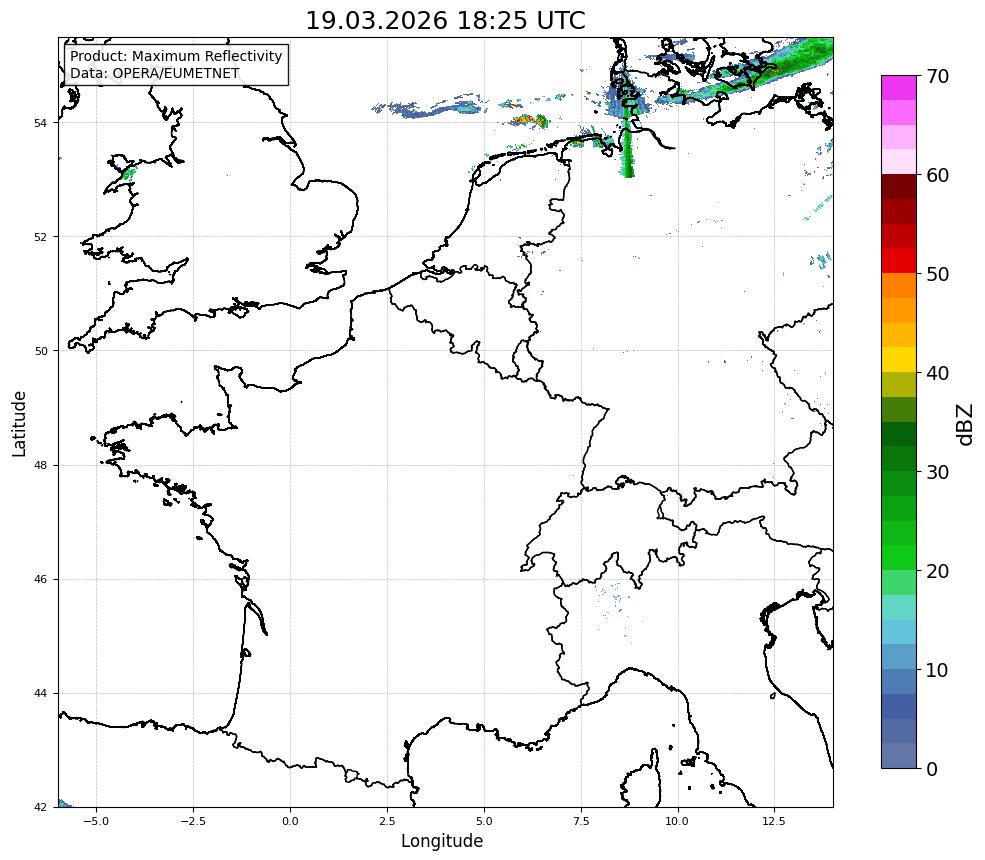Click the title '19.03.2026 18:25 UTC'
This screenshot has width=985, height=860.
(x=445, y=21)
